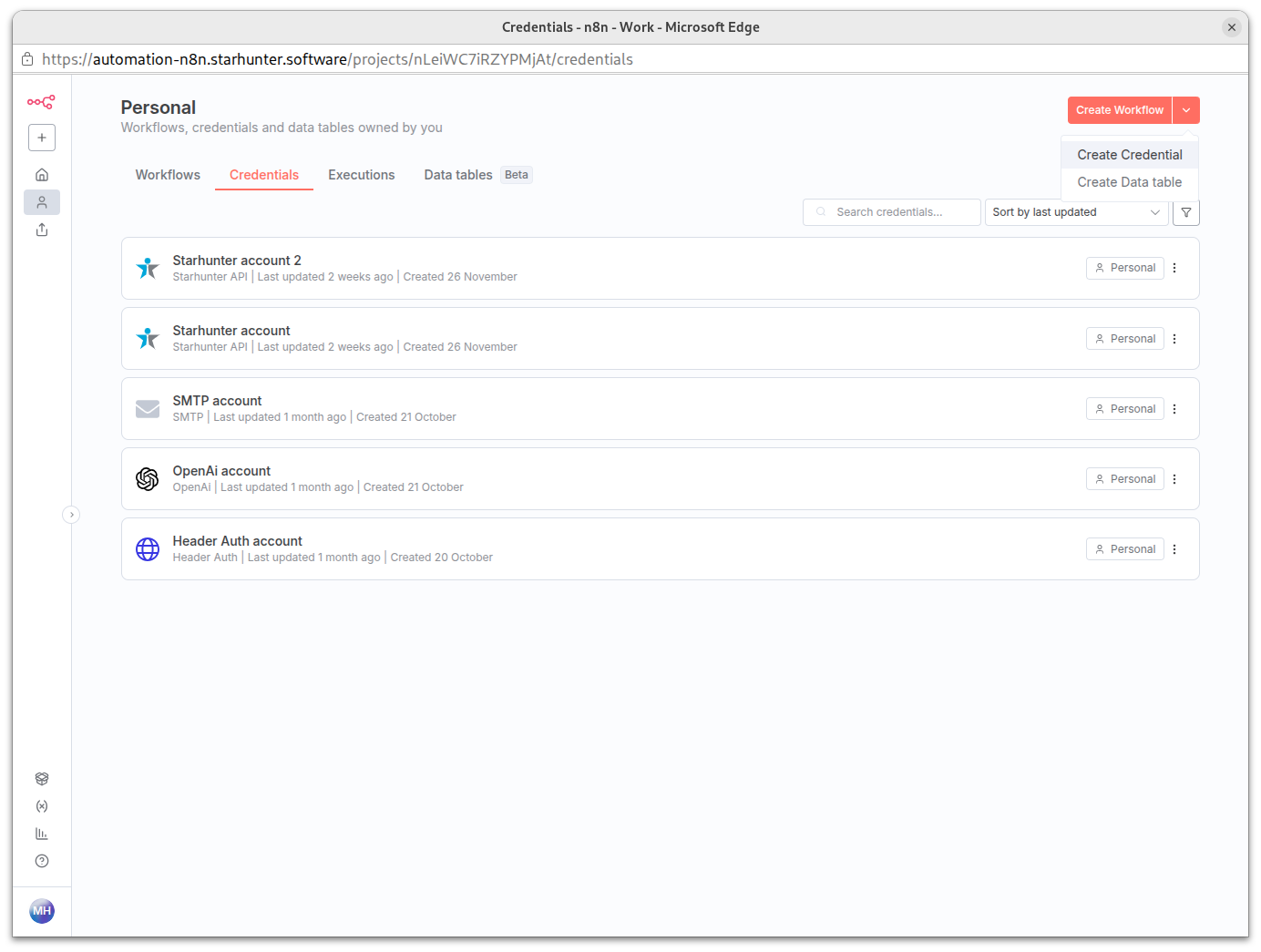
Task: Open the Data tables tab
Action: [x=458, y=175]
